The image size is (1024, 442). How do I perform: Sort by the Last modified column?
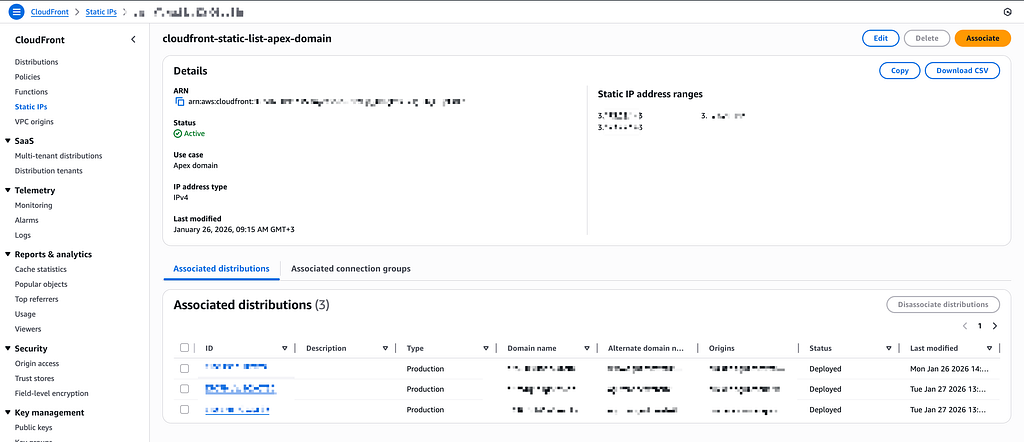pyautogui.click(x=989, y=348)
